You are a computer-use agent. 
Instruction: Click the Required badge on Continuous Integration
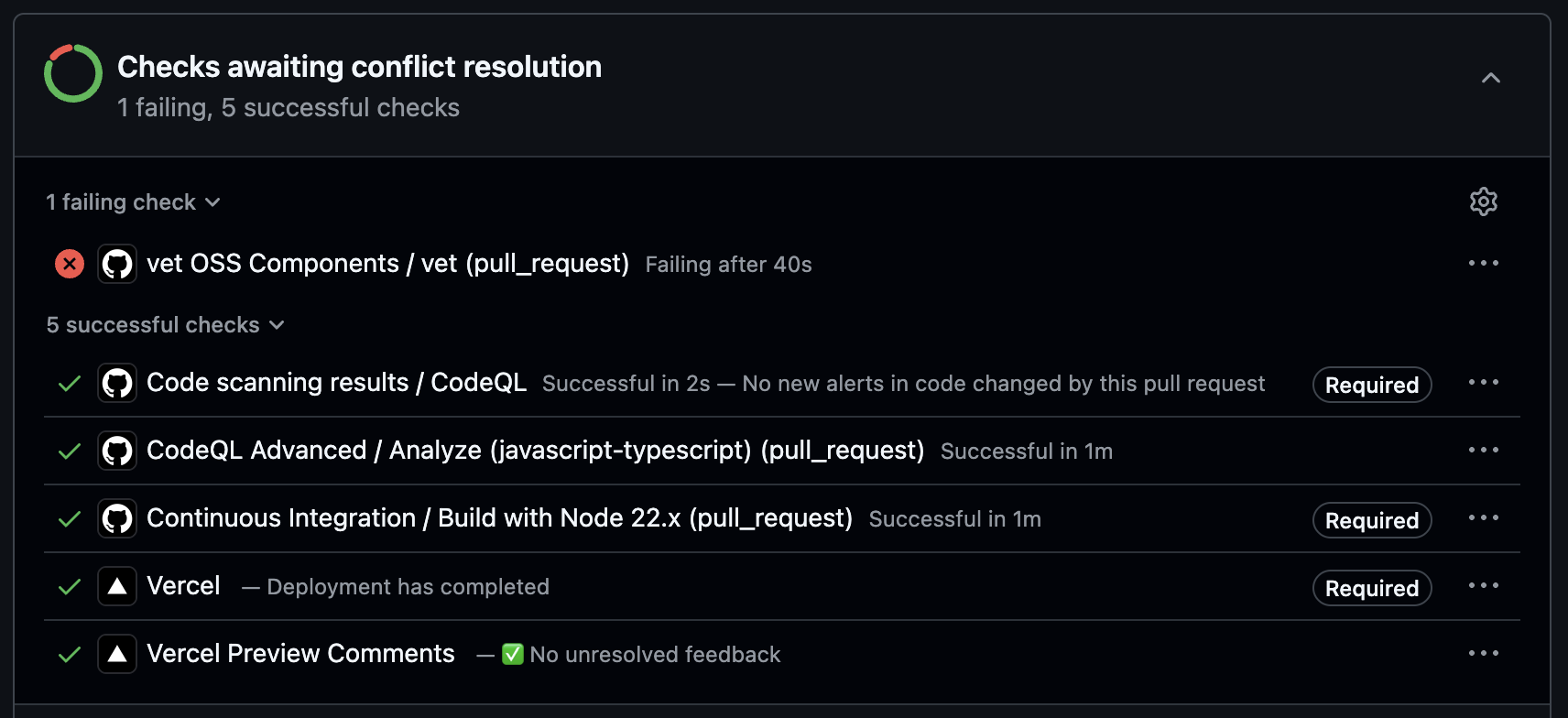[x=1372, y=520]
